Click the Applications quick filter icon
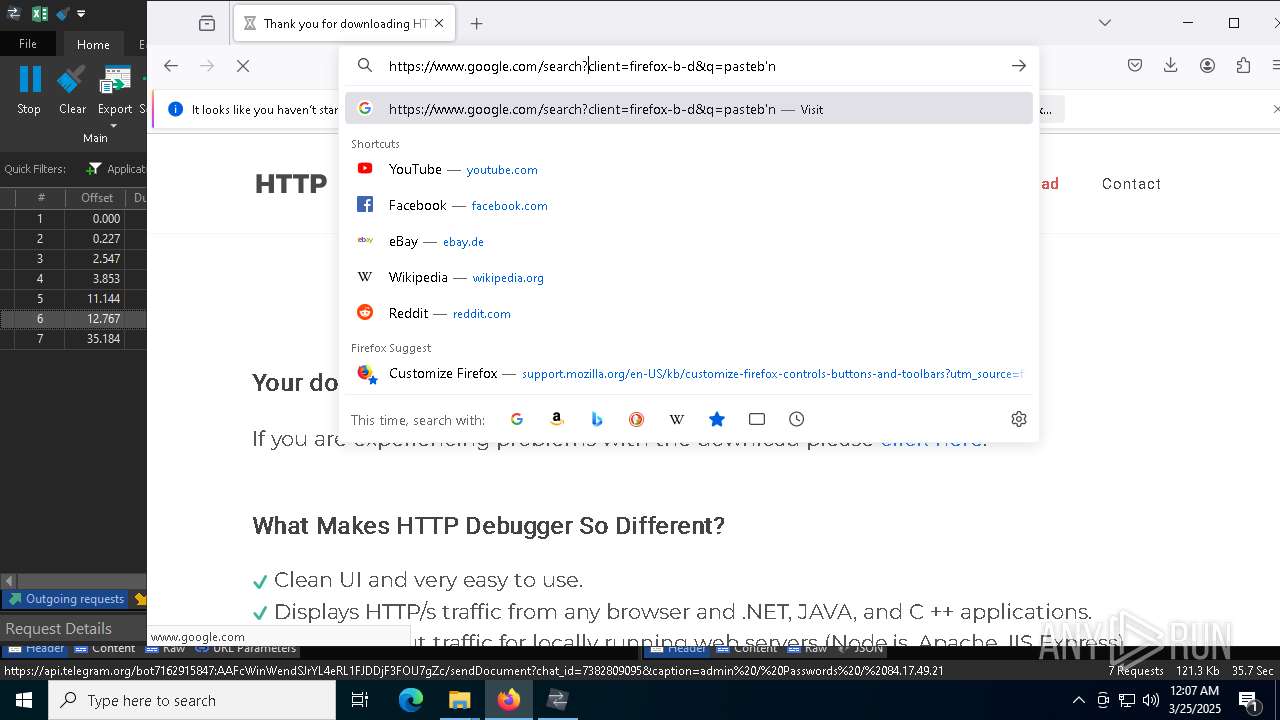Image resolution: width=1280 pixels, height=720 pixels. (95, 169)
